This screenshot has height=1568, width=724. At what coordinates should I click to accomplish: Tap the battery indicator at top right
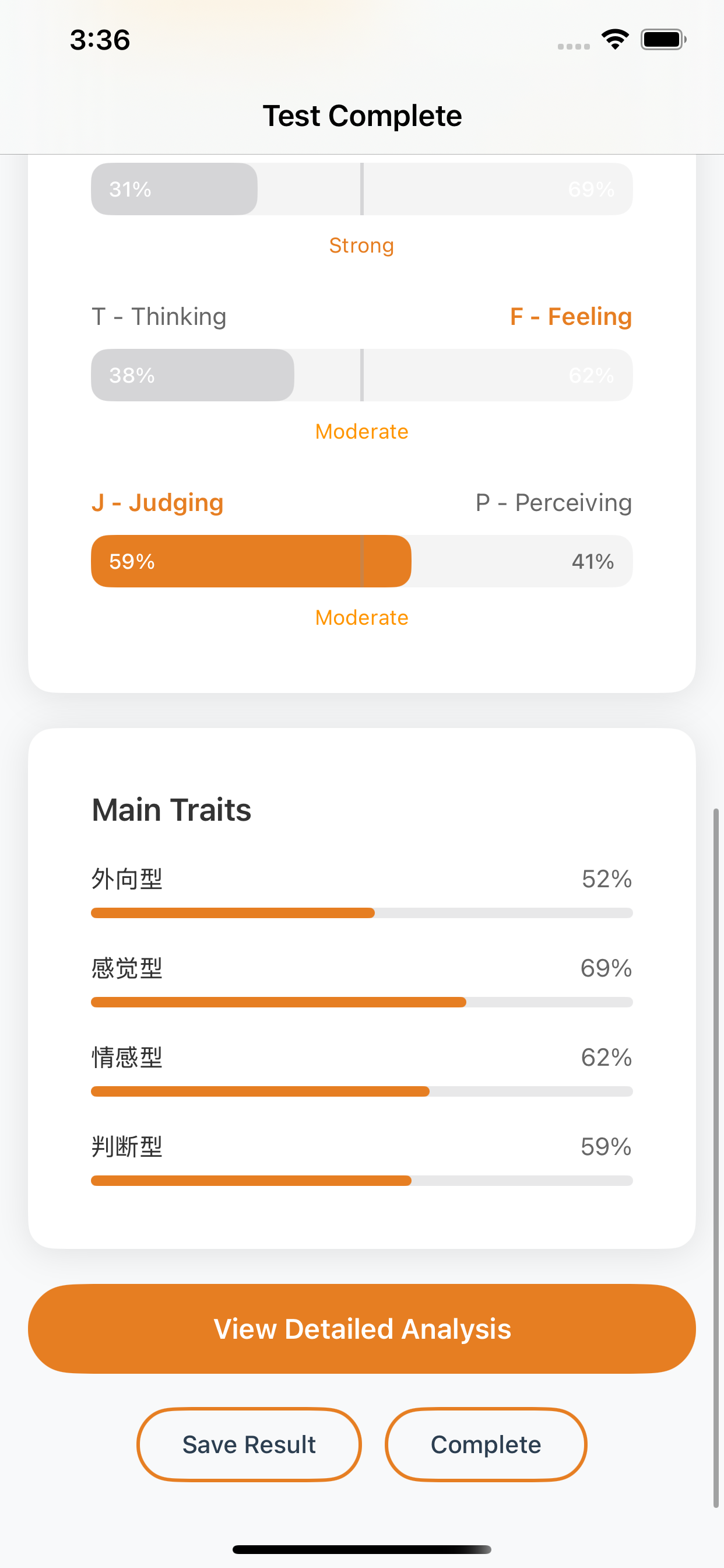[x=661, y=39]
